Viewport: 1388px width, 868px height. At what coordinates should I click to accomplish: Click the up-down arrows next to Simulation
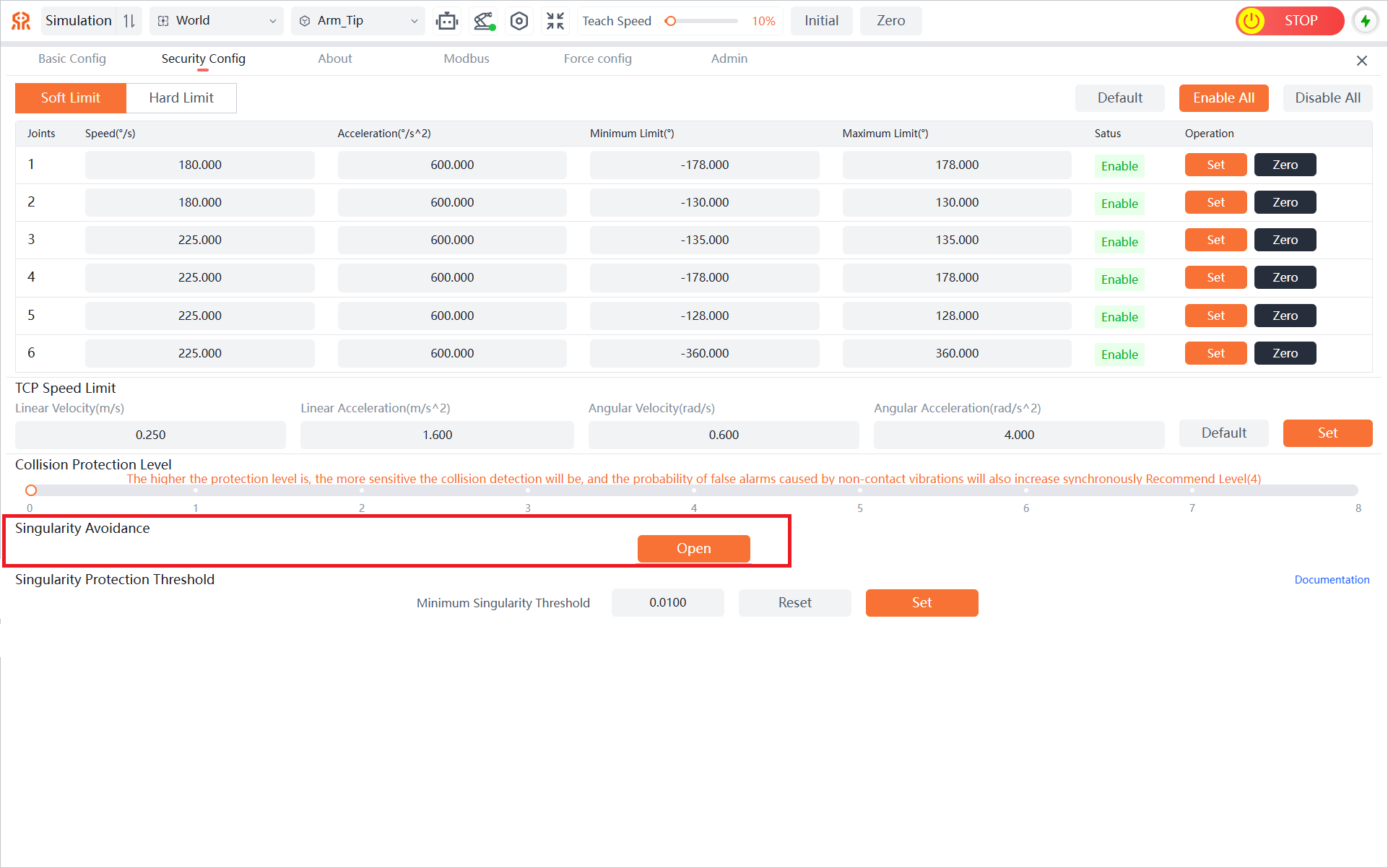pos(129,21)
